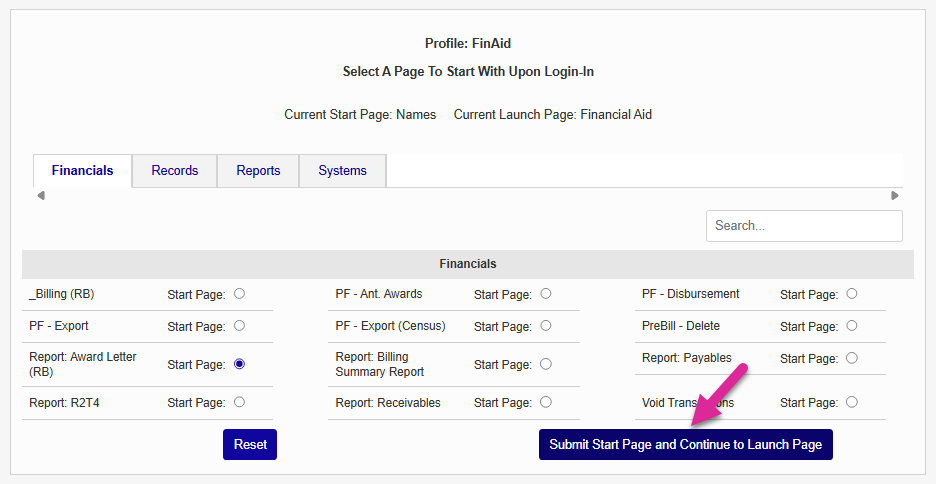This screenshot has width=936, height=484.
Task: Select Report: Receivables start page radio
Action: 545,402
